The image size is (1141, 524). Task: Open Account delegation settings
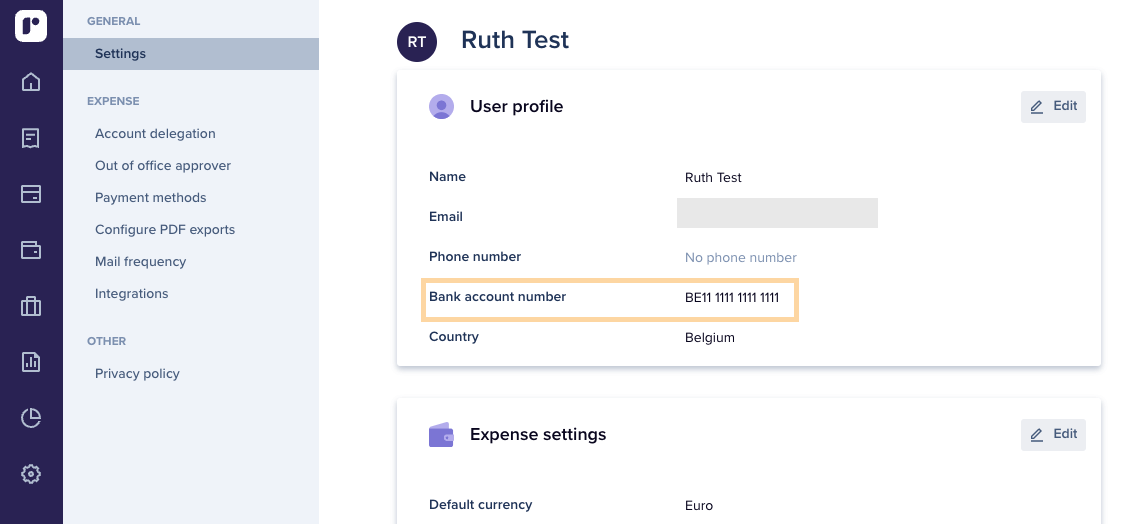155,134
